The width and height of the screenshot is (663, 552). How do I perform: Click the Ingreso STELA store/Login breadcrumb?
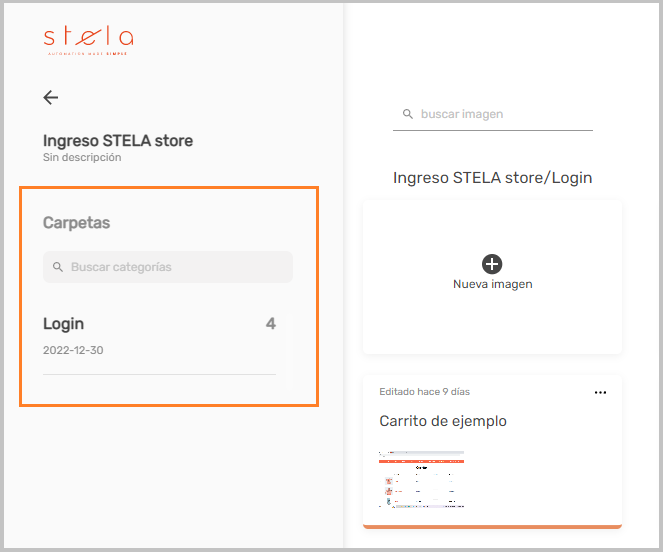tap(493, 178)
